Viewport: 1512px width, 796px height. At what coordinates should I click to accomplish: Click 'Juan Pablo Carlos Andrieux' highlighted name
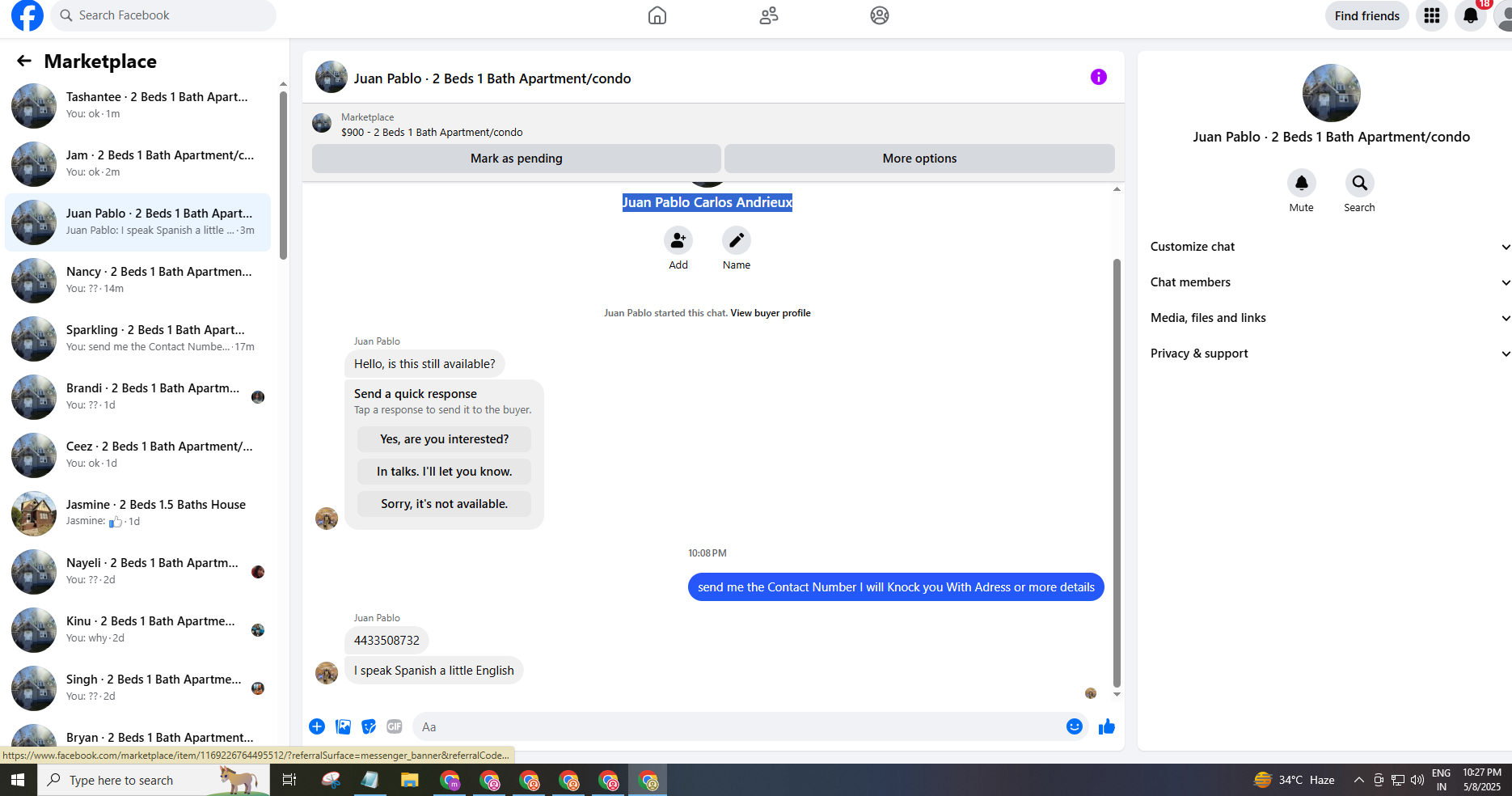(x=707, y=202)
